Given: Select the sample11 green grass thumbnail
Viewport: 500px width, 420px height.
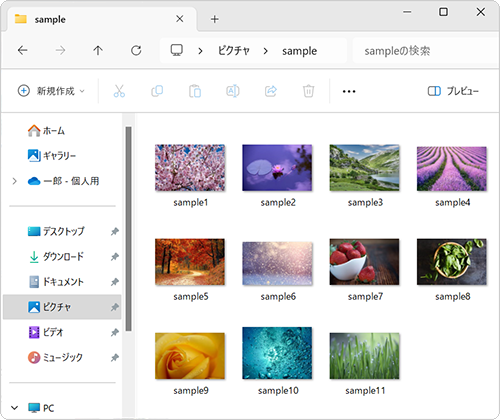Looking at the screenshot, I should (x=364, y=356).
